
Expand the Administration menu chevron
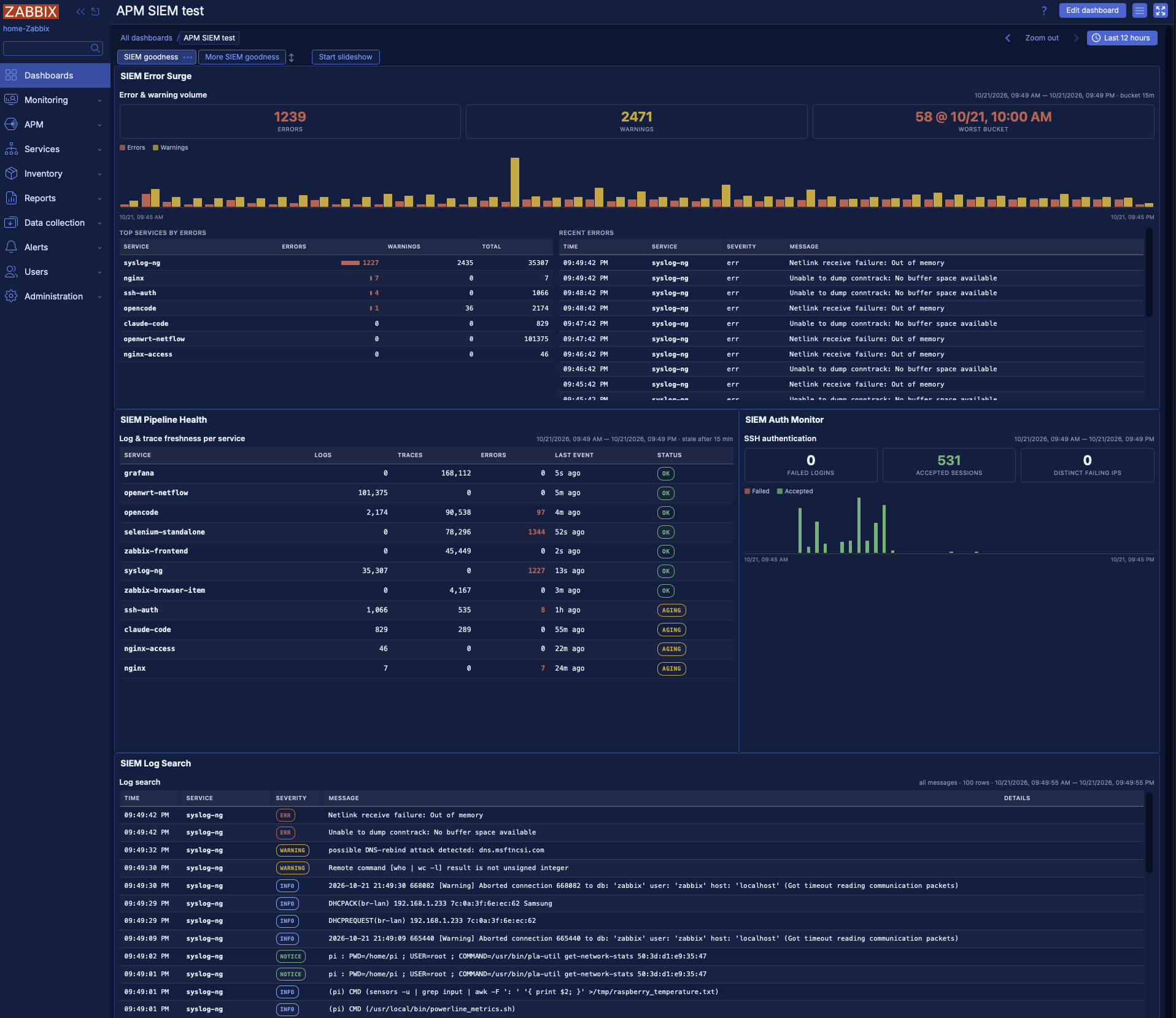coord(99,296)
